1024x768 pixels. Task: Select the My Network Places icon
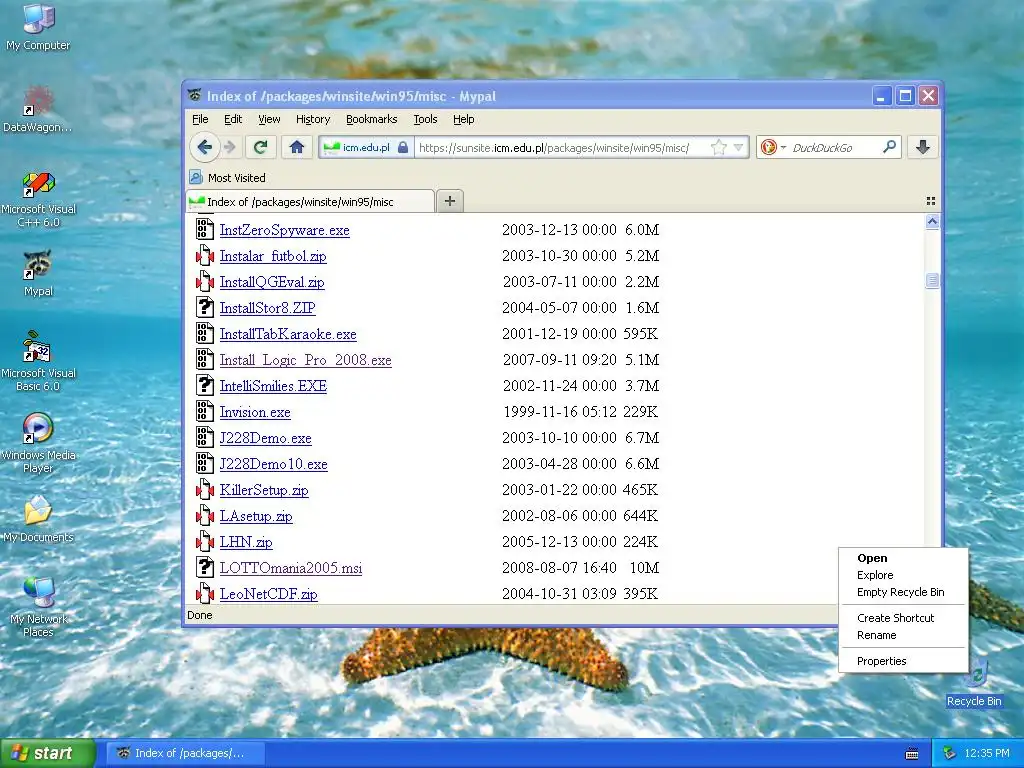(x=38, y=607)
